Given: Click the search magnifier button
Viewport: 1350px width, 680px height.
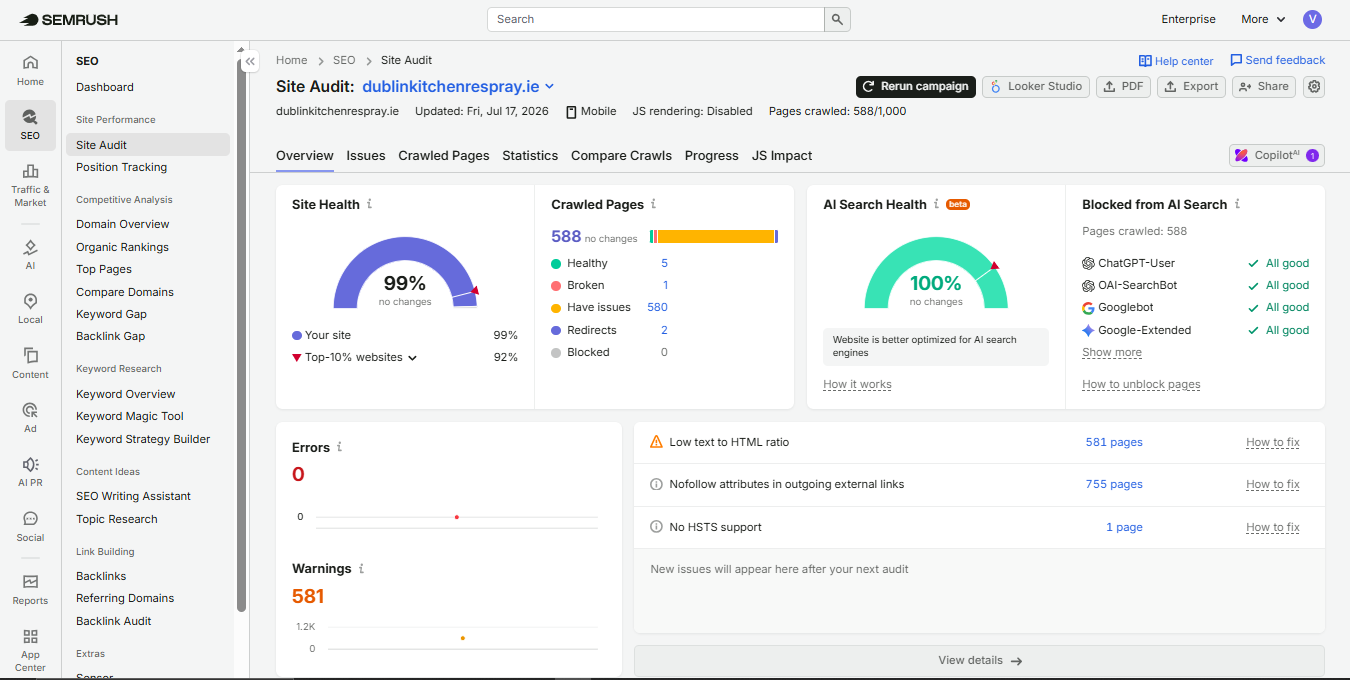Looking at the screenshot, I should click(x=837, y=19).
